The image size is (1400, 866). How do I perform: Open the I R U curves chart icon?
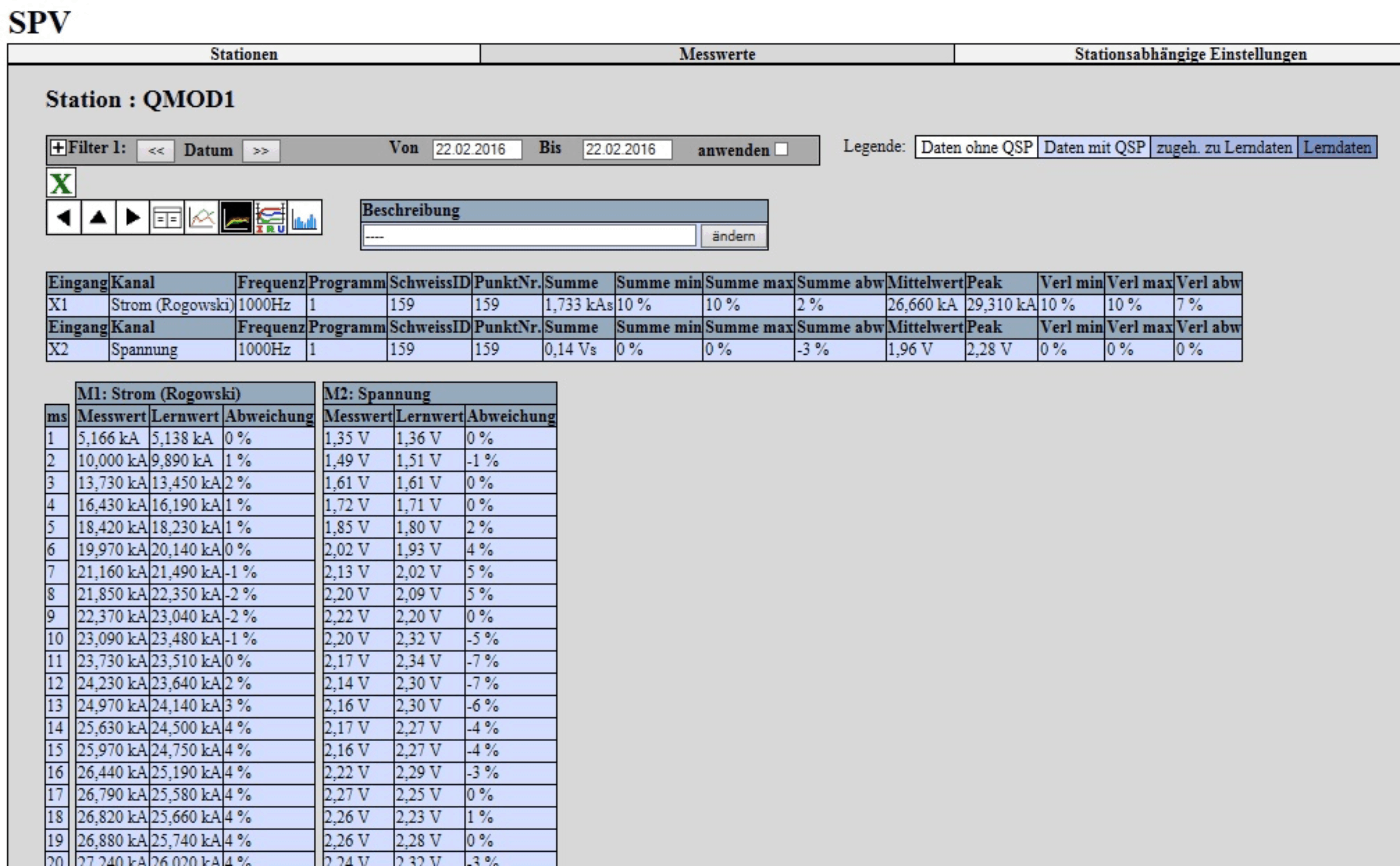(270, 217)
